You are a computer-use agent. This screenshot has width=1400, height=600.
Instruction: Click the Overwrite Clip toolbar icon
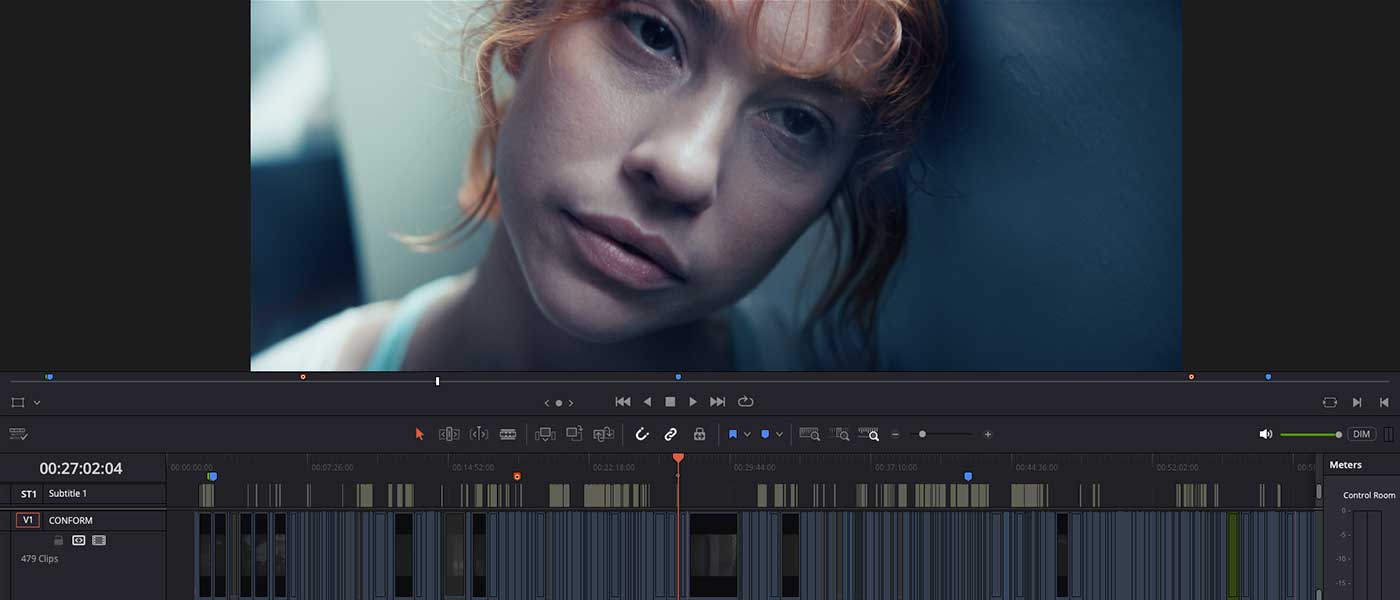click(574, 434)
